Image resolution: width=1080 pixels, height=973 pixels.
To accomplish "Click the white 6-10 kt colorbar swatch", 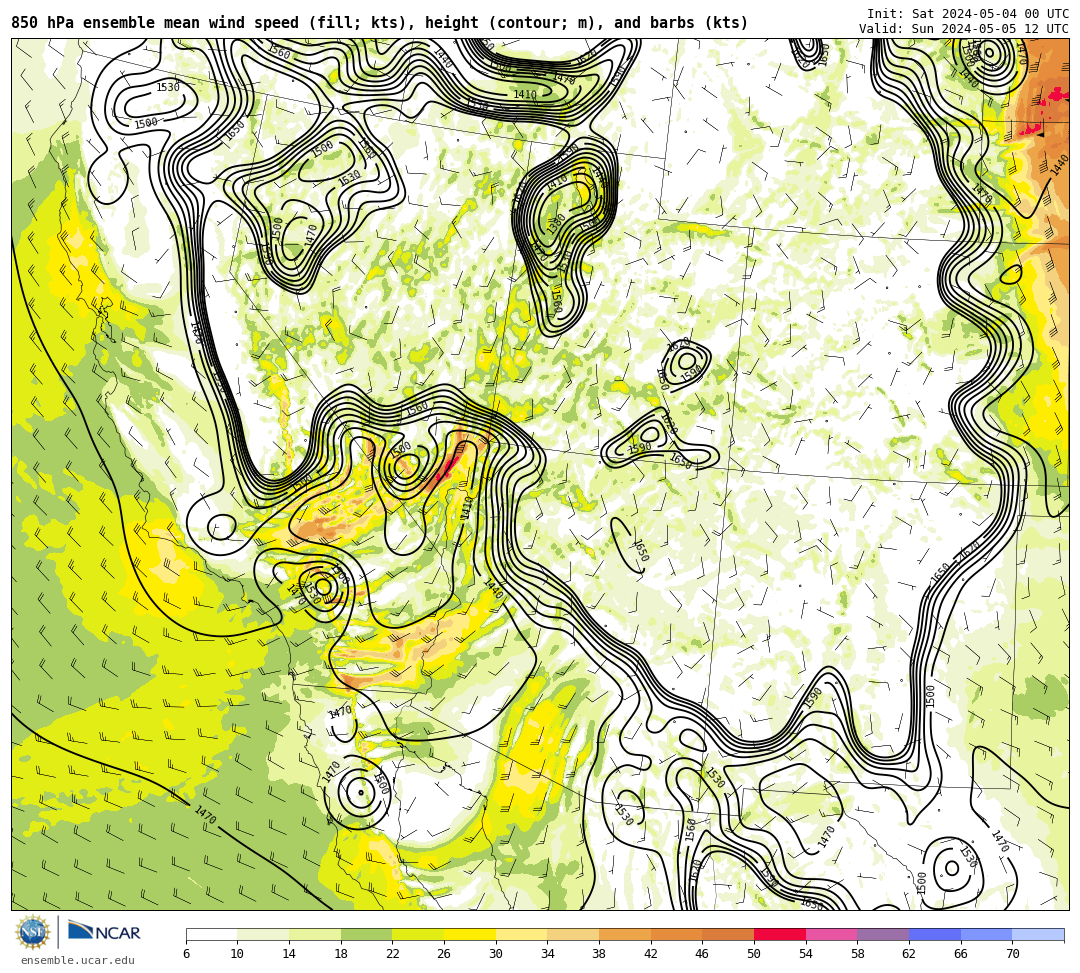I will click(x=211, y=935).
